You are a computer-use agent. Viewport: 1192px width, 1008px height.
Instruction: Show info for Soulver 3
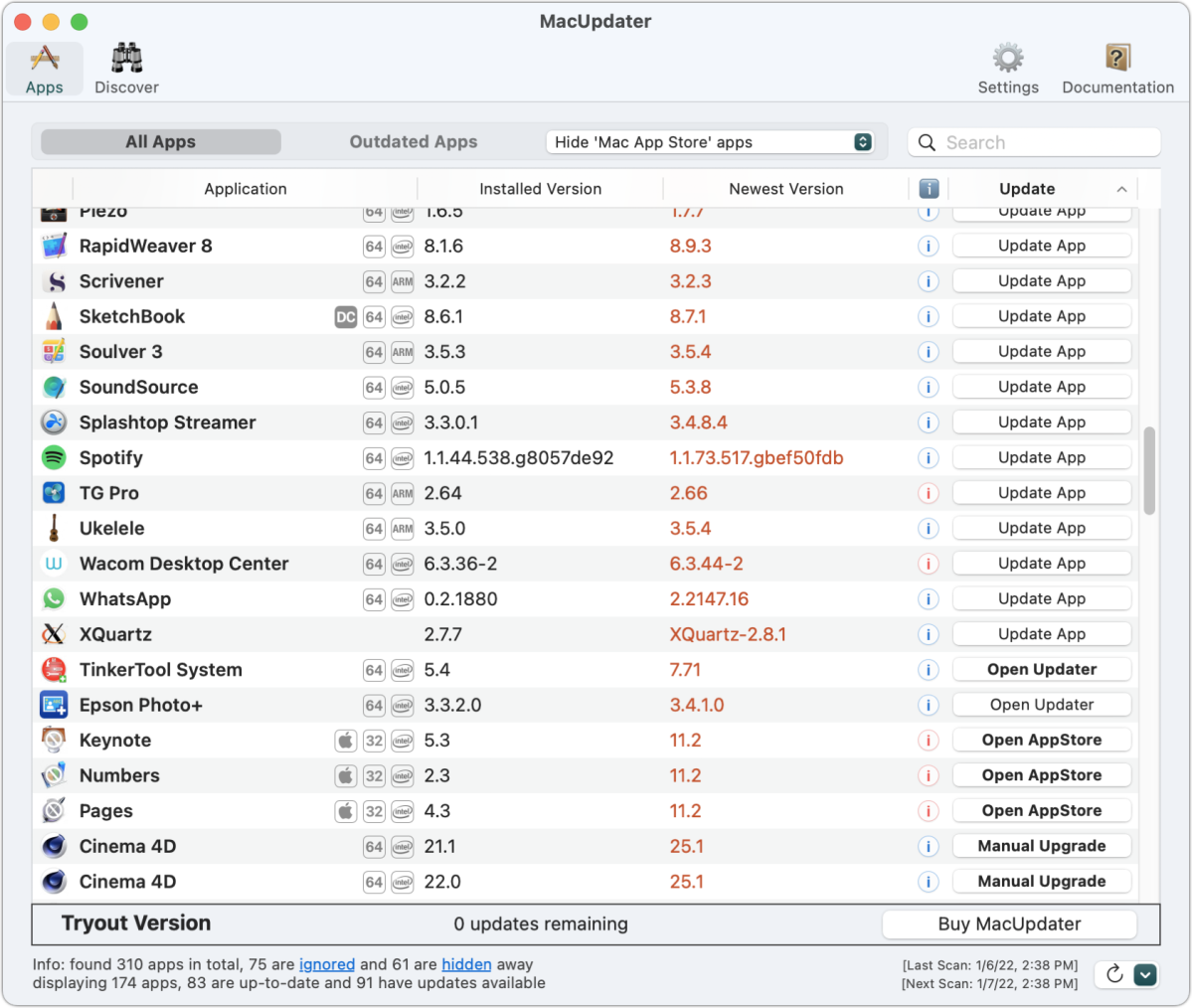click(929, 352)
